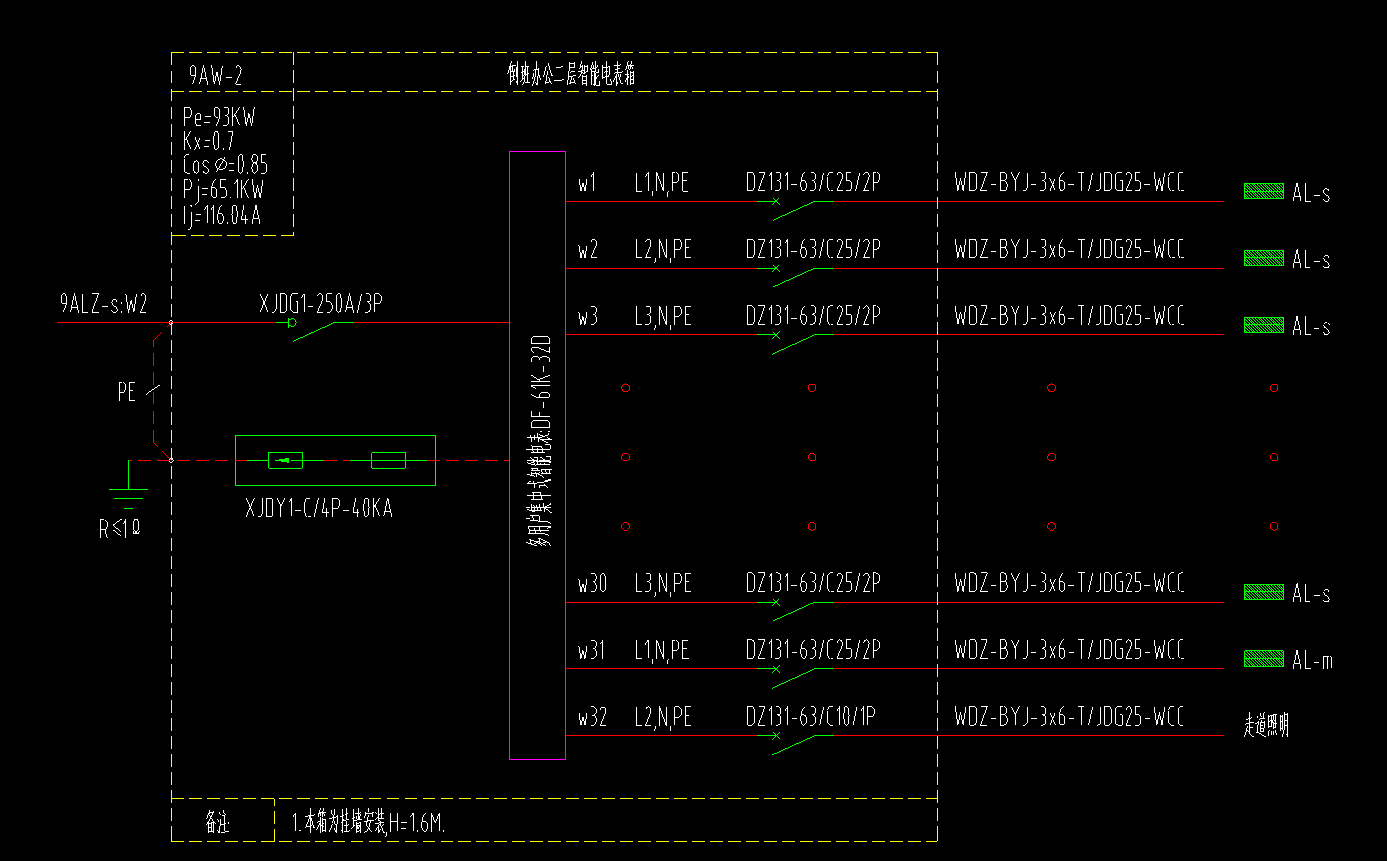Select the green hatch box beside w1 AL-s

tap(1263, 191)
